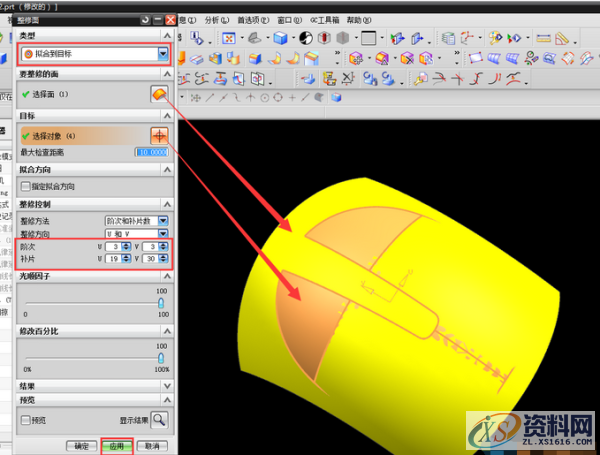The height and width of the screenshot is (455, 600).
Task: Toggle the specify fit direction checkbox
Action: click(27, 186)
